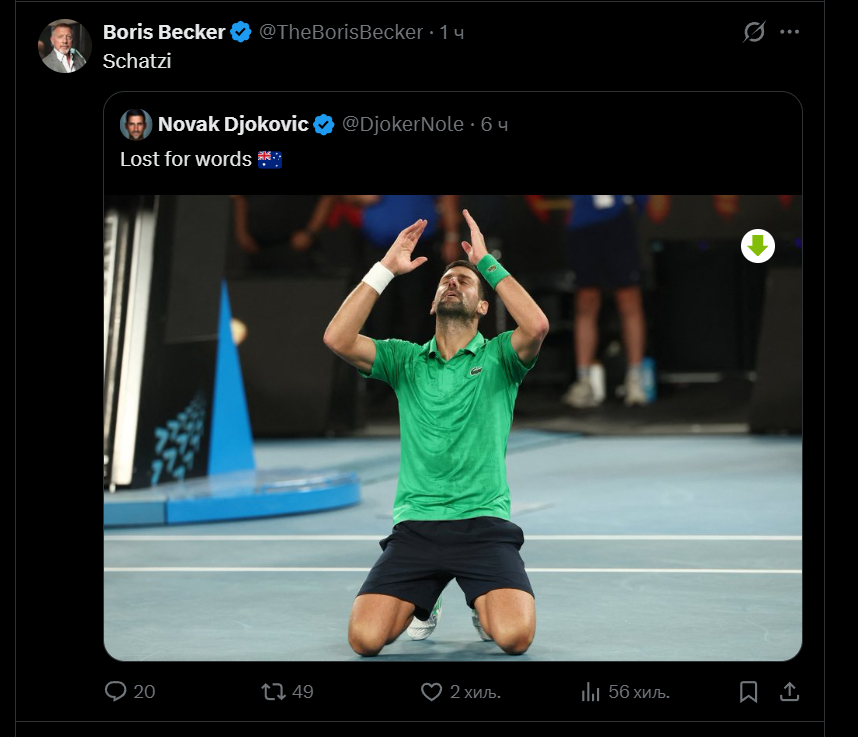Open the @TheBorisBecker handle link
858x737 pixels.
tap(341, 32)
